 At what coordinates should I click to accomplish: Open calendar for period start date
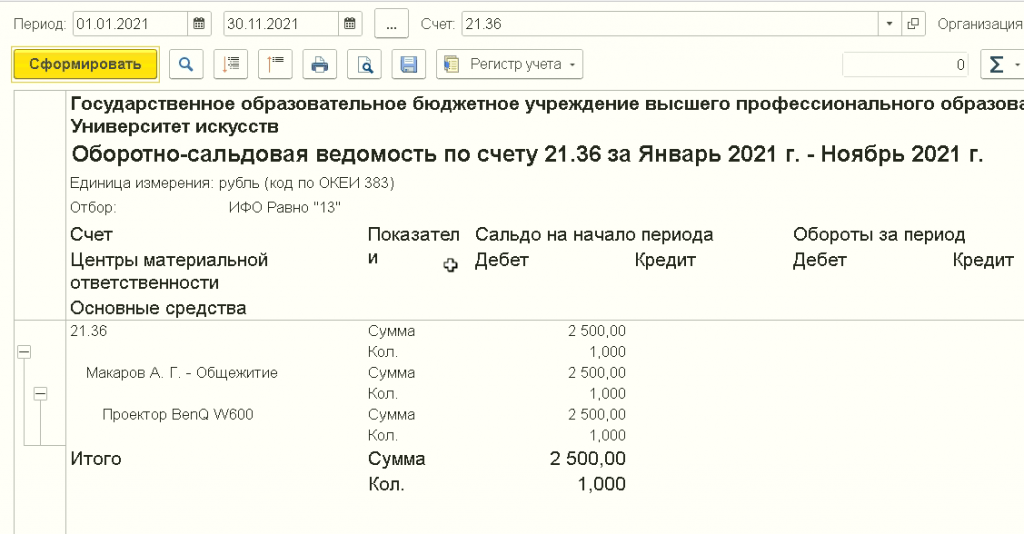pos(201,23)
